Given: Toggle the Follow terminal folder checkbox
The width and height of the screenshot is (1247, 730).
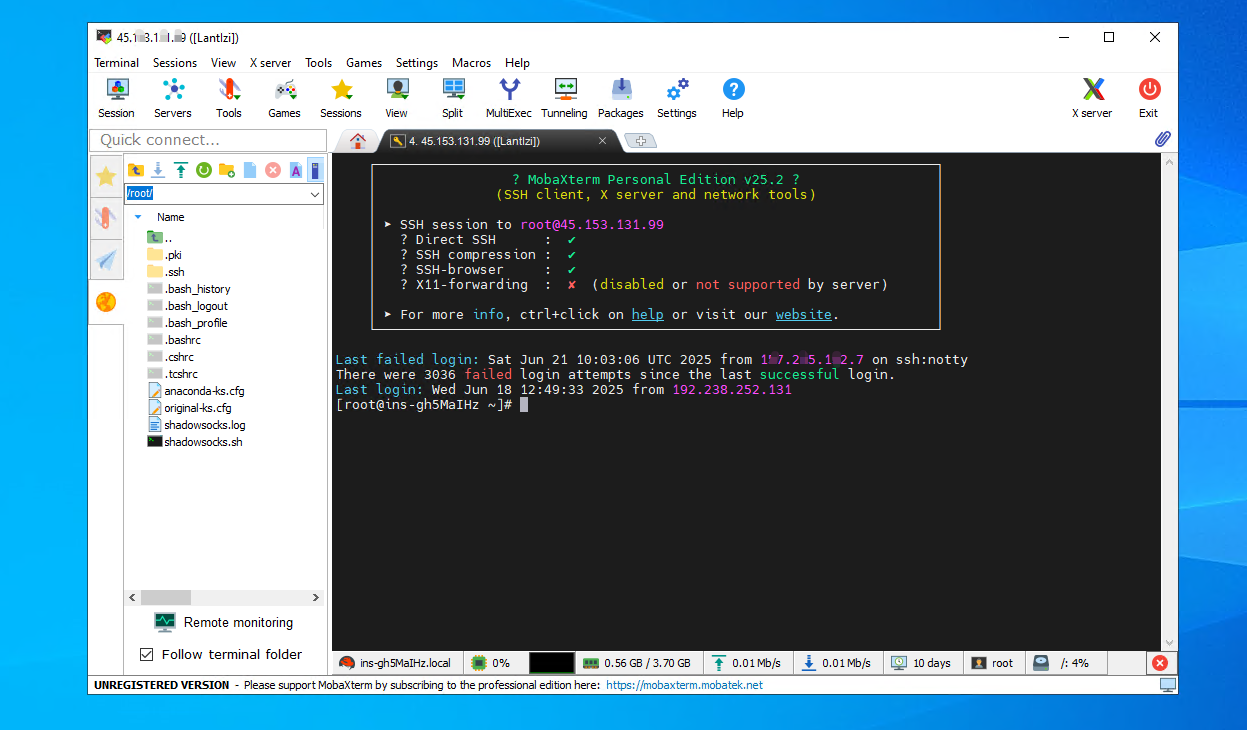Looking at the screenshot, I should [x=147, y=654].
